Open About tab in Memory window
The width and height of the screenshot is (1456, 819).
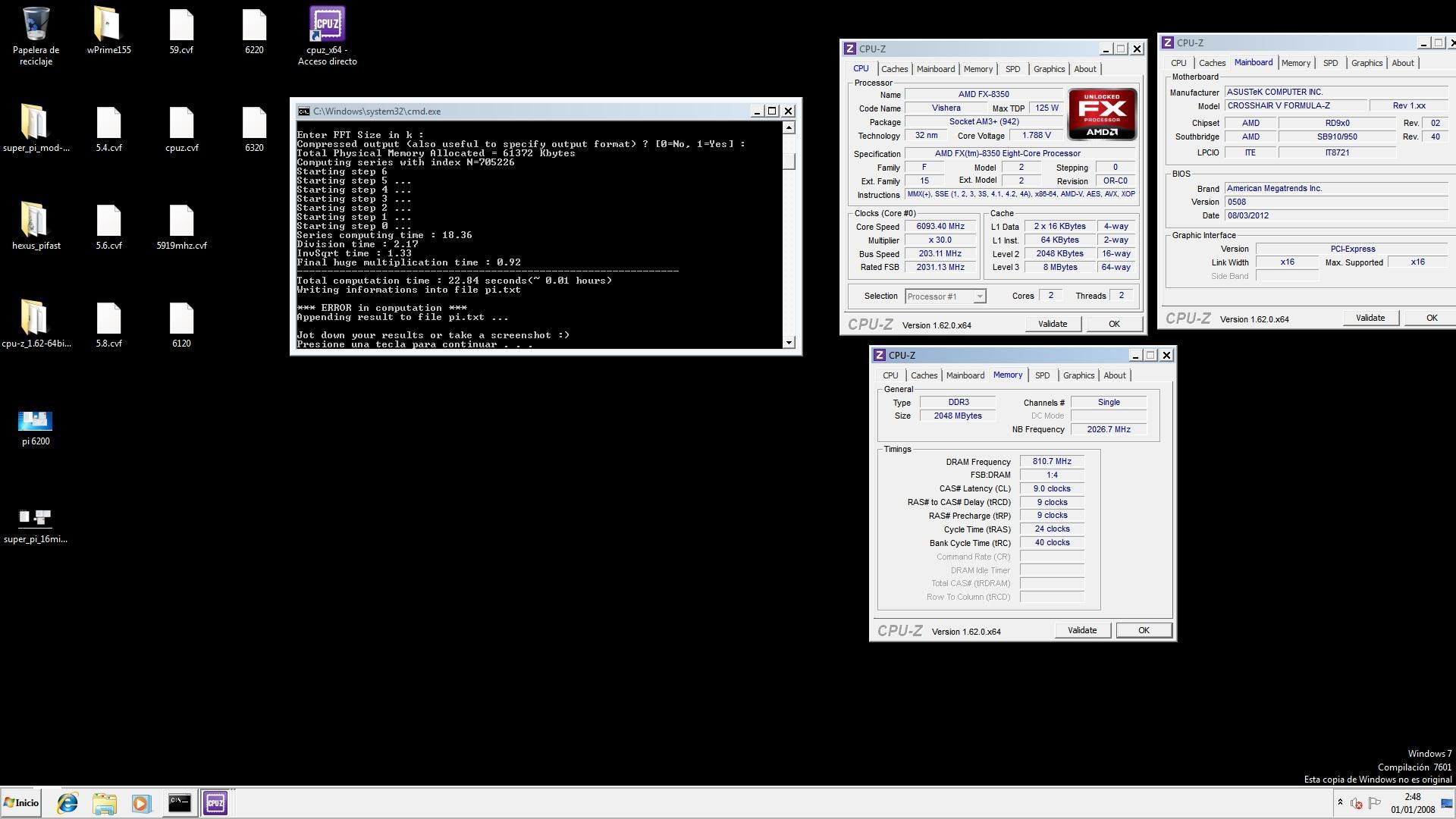tap(1114, 375)
